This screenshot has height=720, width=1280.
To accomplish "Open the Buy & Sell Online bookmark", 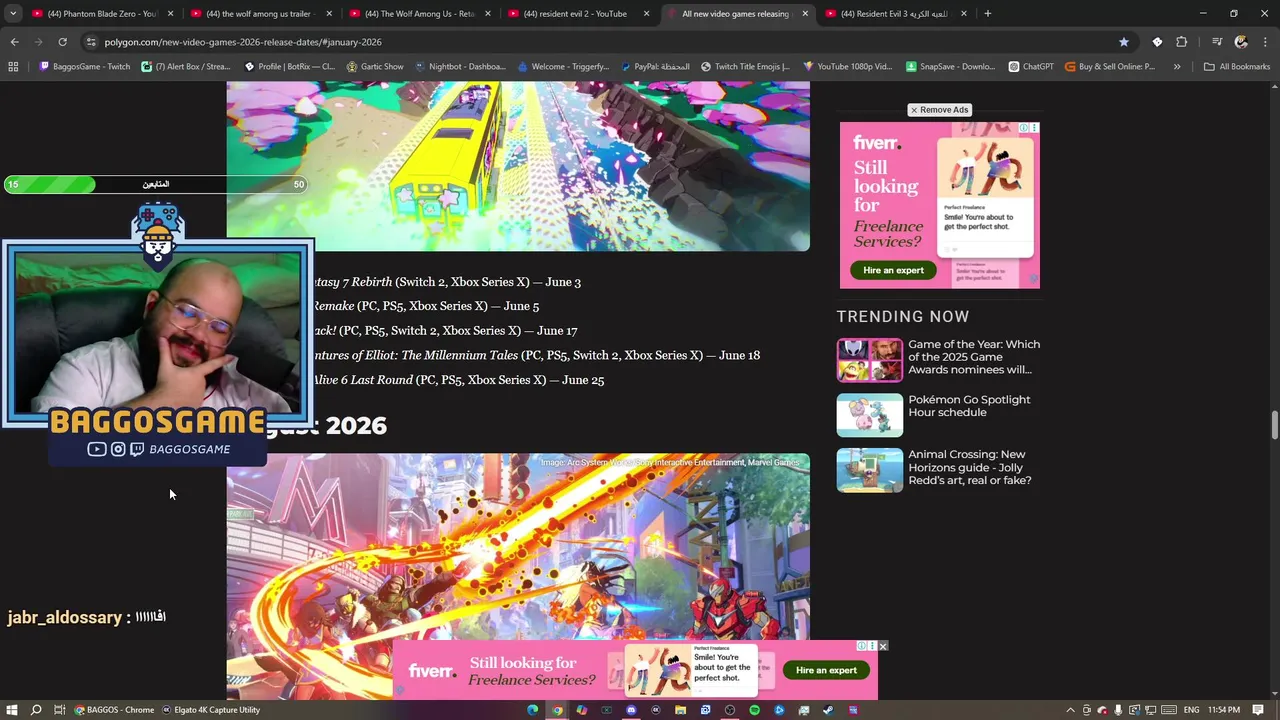I will point(1110,67).
